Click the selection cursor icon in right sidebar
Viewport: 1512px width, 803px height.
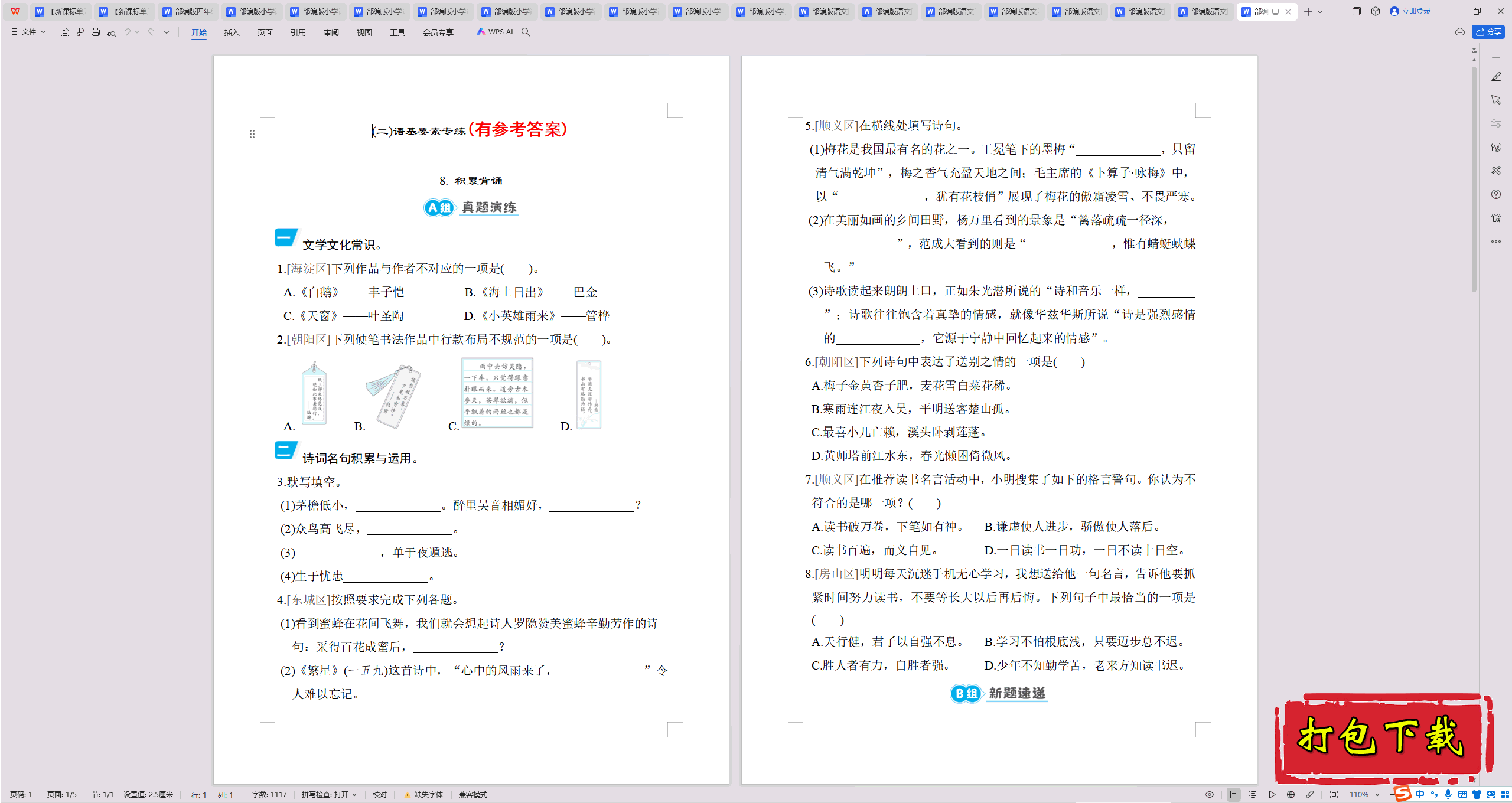click(x=1496, y=100)
